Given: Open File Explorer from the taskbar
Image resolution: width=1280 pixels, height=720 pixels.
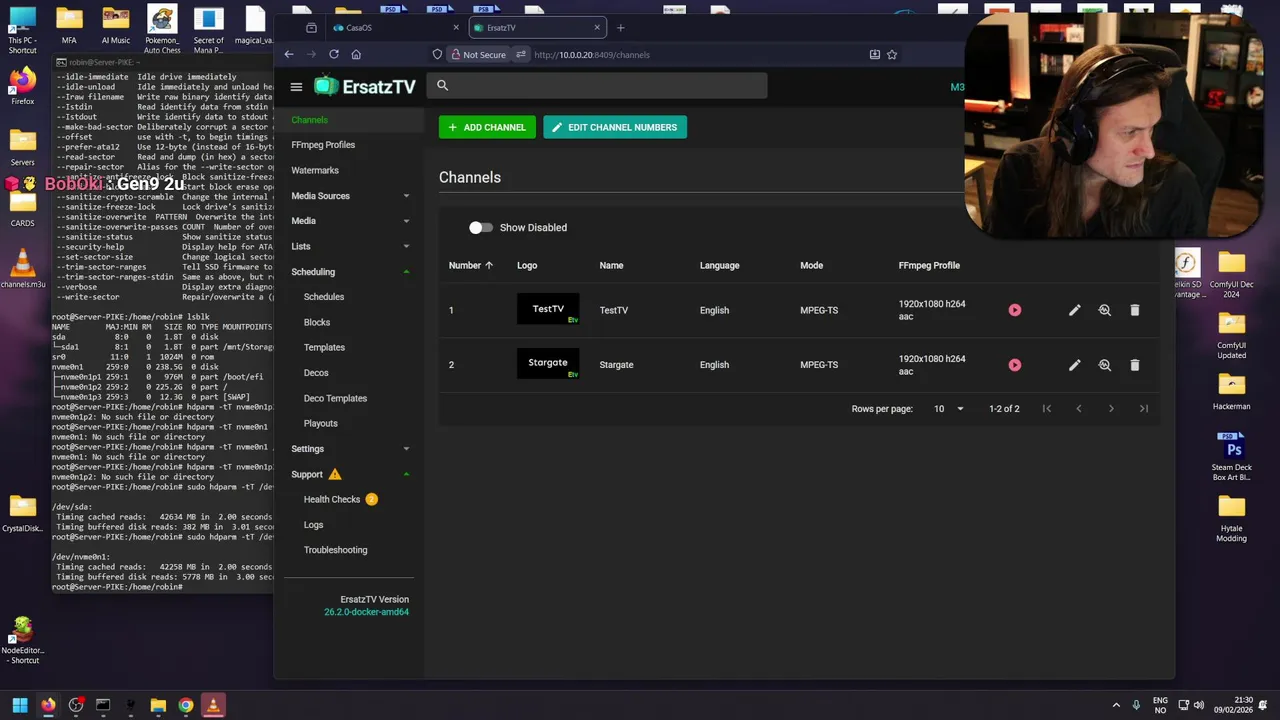Looking at the screenshot, I should pyautogui.click(x=158, y=705).
